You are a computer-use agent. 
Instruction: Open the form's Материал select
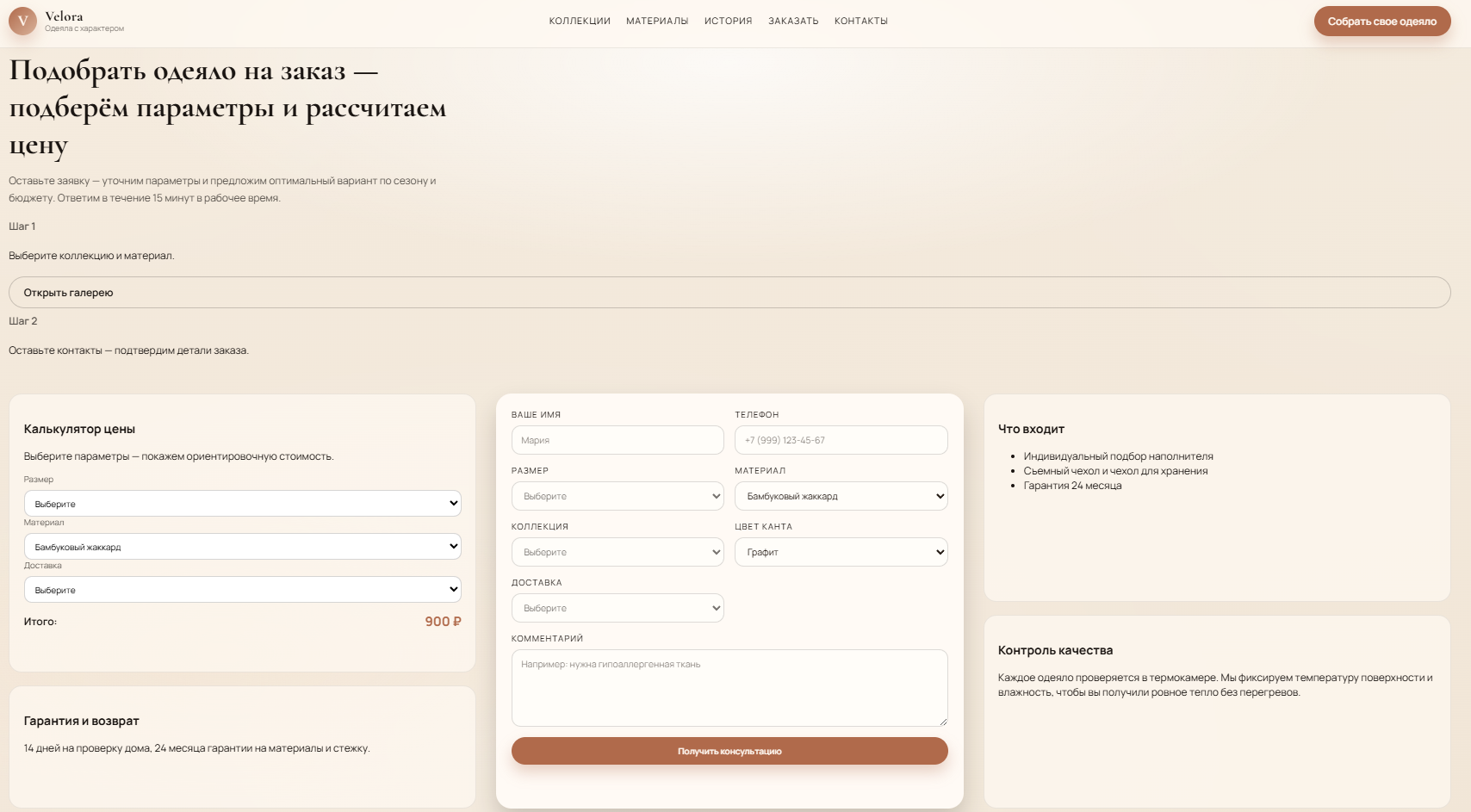click(x=841, y=496)
